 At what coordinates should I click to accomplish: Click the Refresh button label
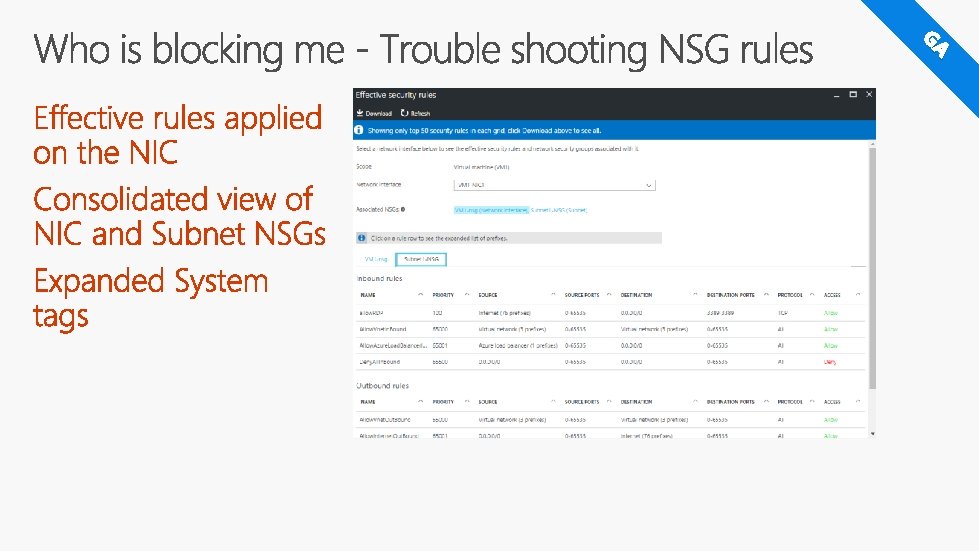420,114
